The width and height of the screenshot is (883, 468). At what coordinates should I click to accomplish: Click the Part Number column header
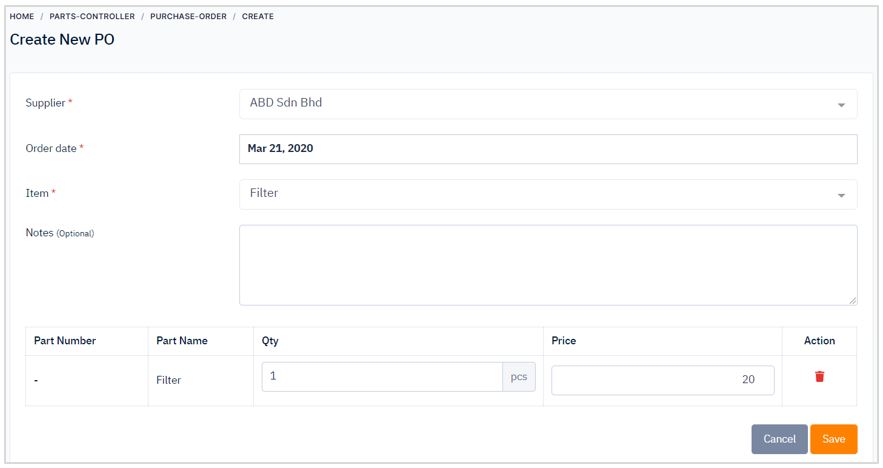point(65,340)
